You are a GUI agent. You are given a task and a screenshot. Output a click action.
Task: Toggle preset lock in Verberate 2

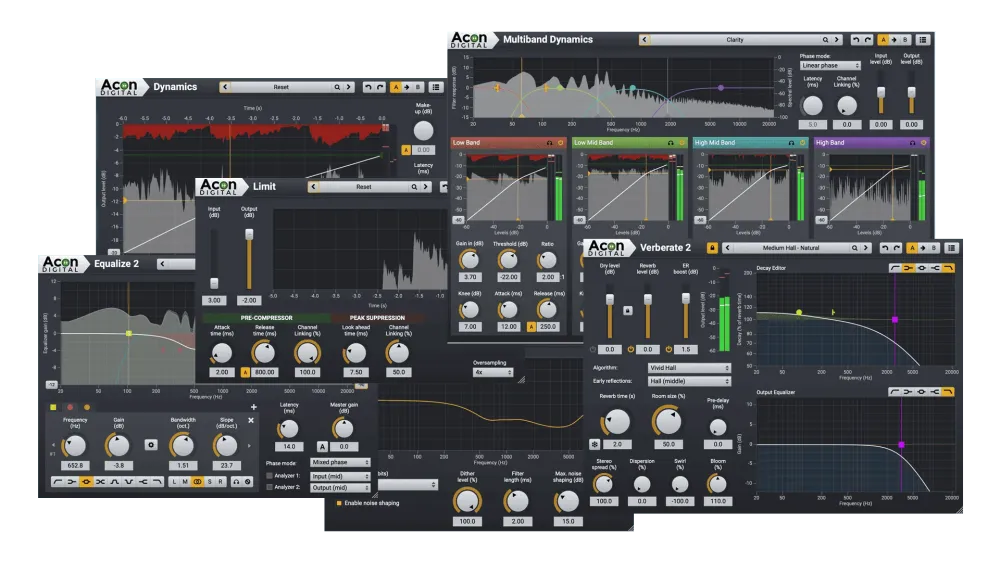712,248
